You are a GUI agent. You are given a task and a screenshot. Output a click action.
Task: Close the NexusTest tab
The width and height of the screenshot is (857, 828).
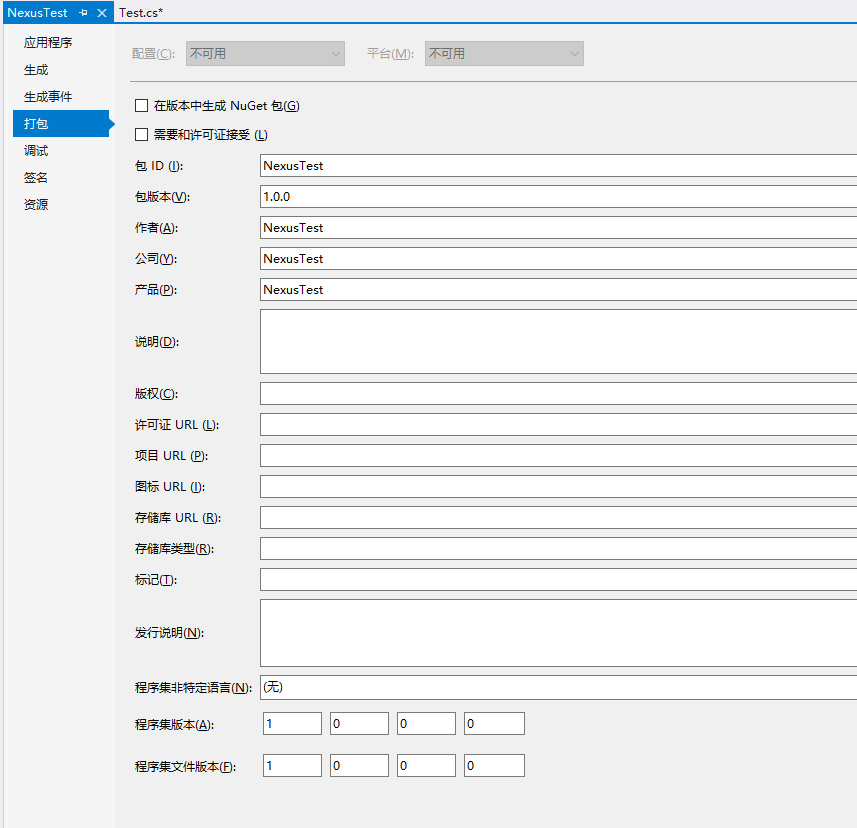pos(102,13)
